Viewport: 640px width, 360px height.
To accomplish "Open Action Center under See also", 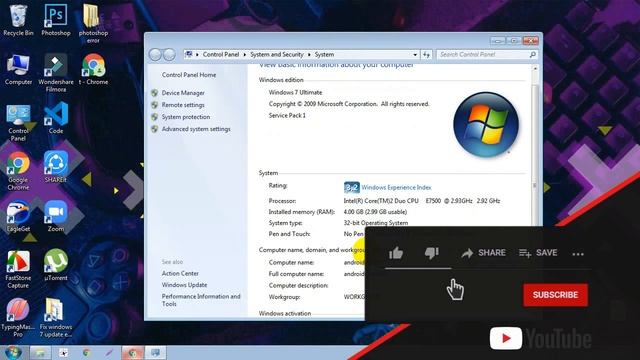I will 180,273.
